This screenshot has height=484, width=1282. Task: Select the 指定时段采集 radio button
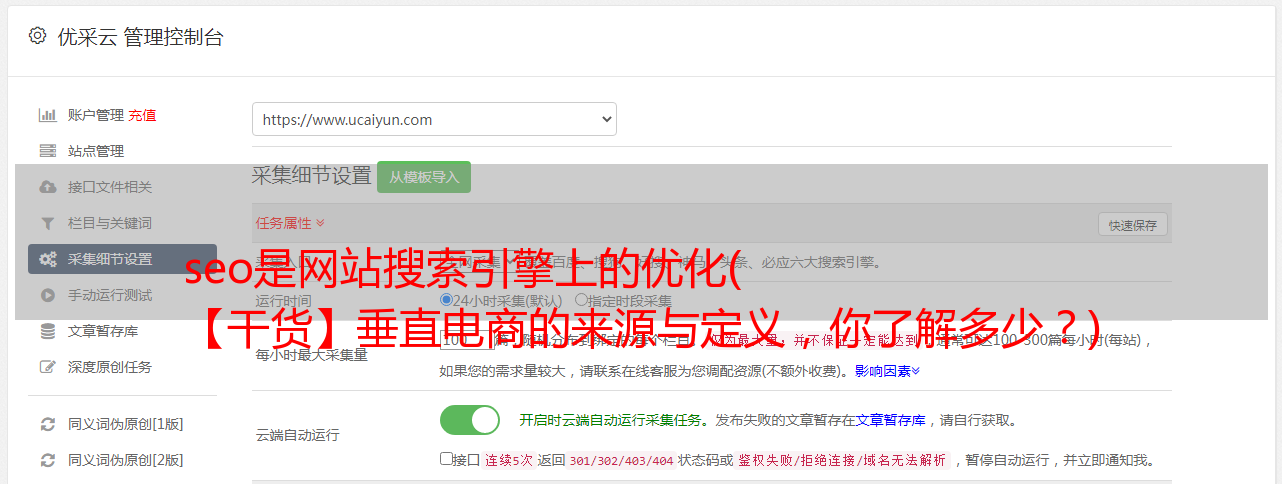581,299
